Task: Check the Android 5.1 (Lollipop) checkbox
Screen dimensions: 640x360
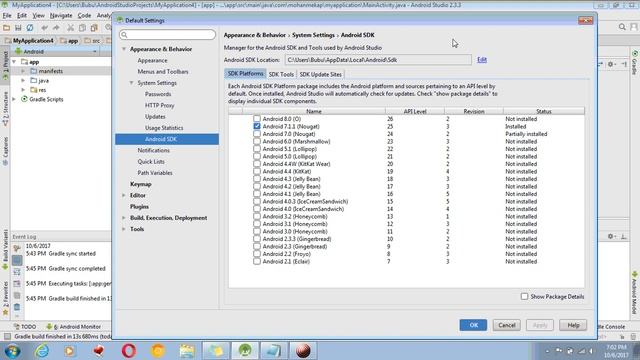Action: (257, 149)
